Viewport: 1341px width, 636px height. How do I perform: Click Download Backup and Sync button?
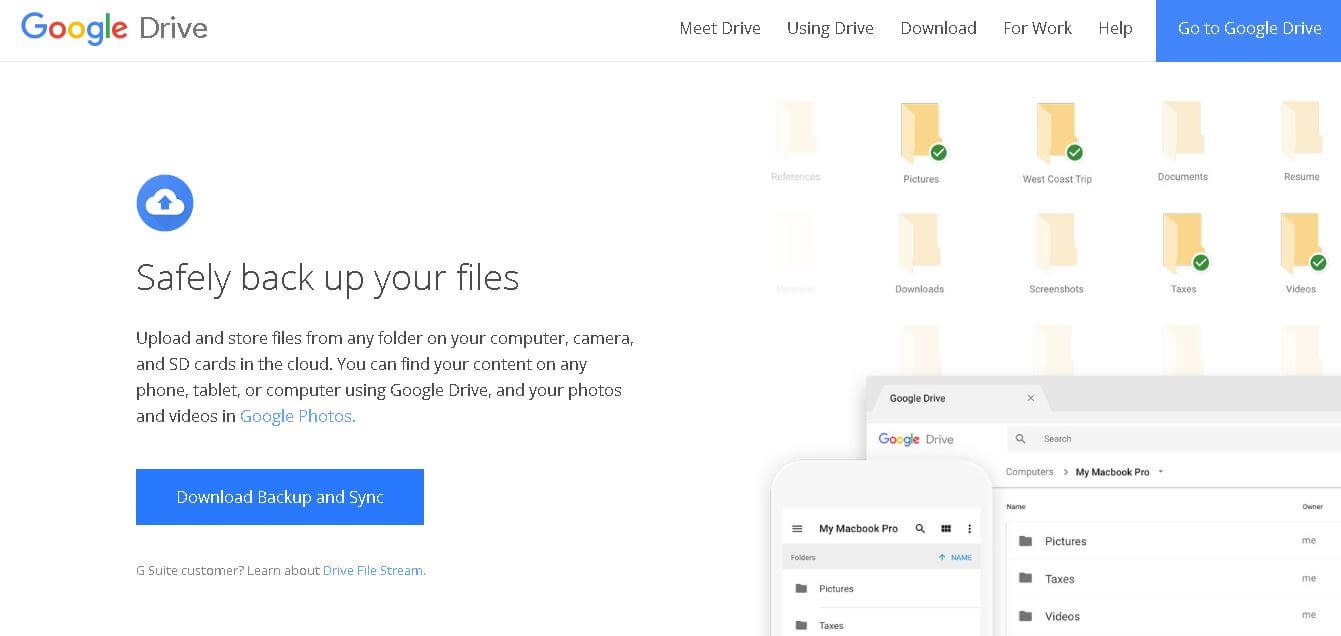pyautogui.click(x=280, y=497)
